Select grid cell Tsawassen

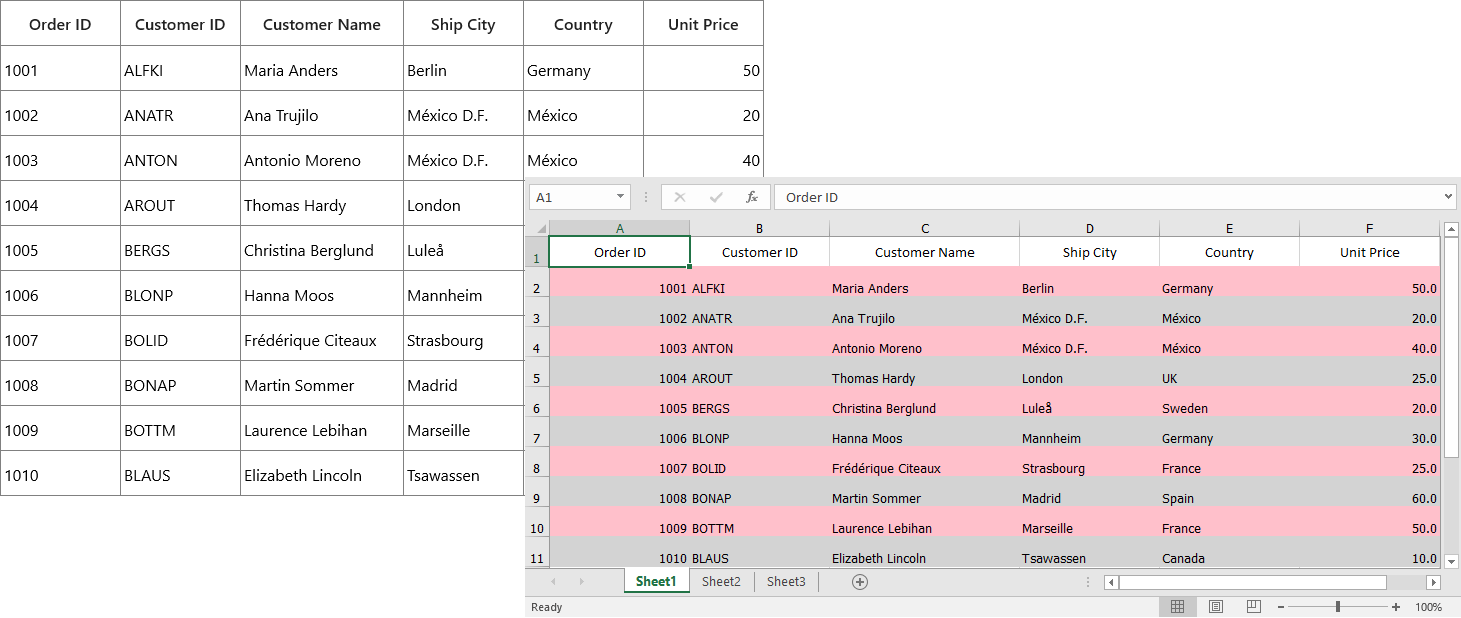click(x=463, y=475)
